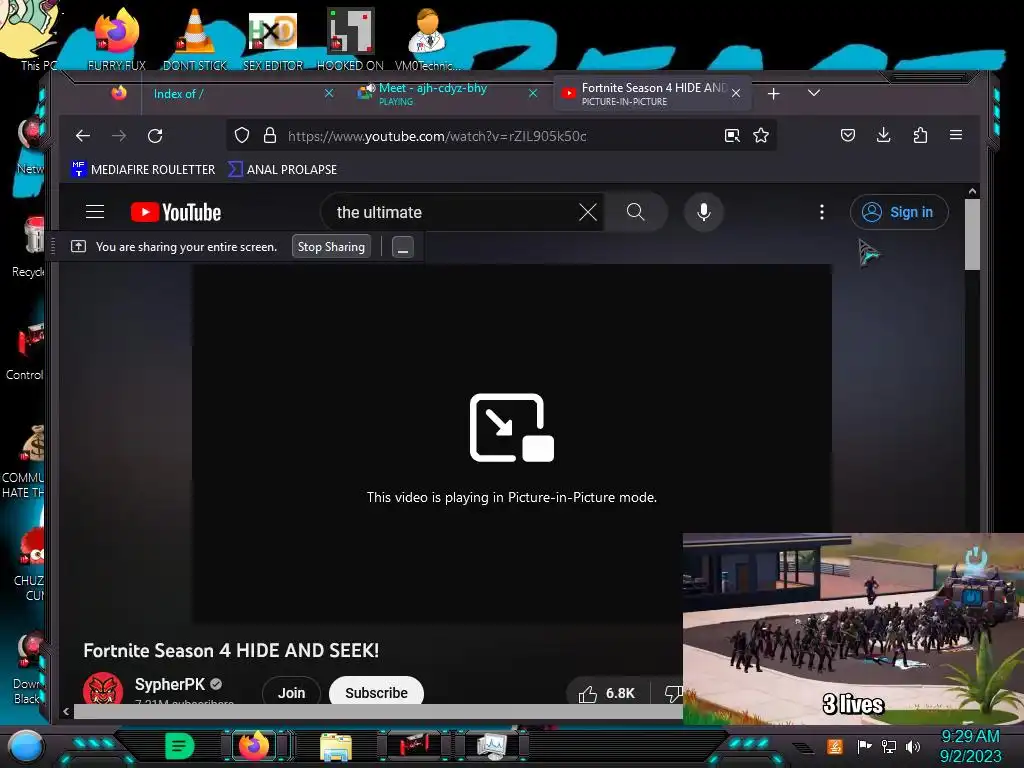Screen dimensions: 1024x768
Task: Open a new browser tab
Action: click(773, 94)
